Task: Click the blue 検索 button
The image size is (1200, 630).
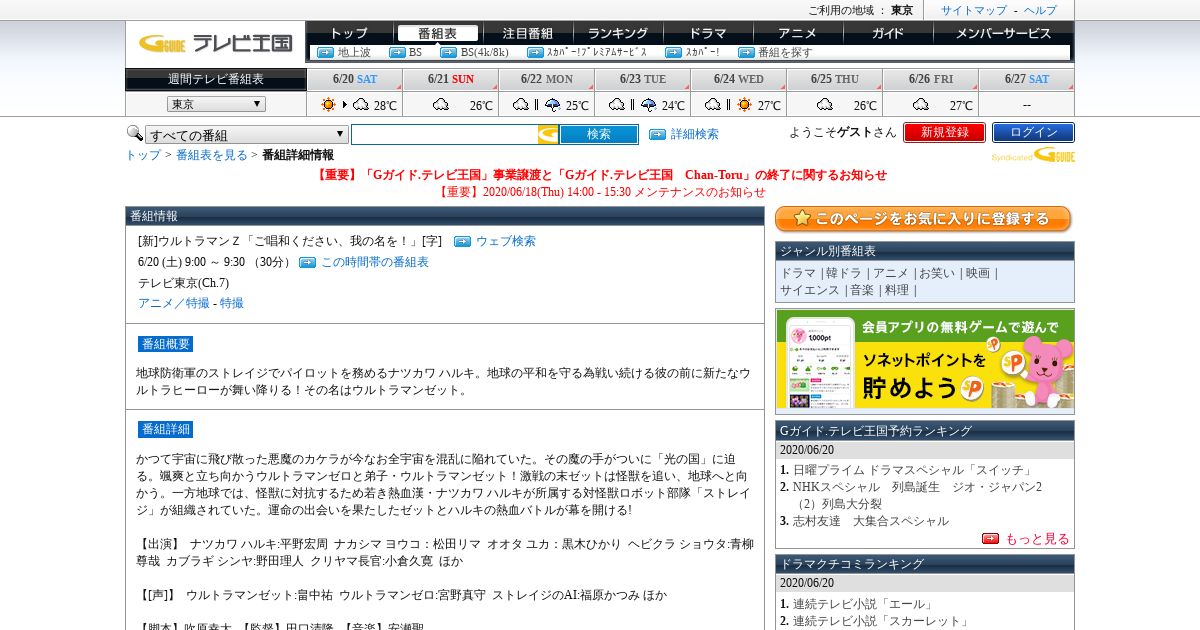Action: 599,134
